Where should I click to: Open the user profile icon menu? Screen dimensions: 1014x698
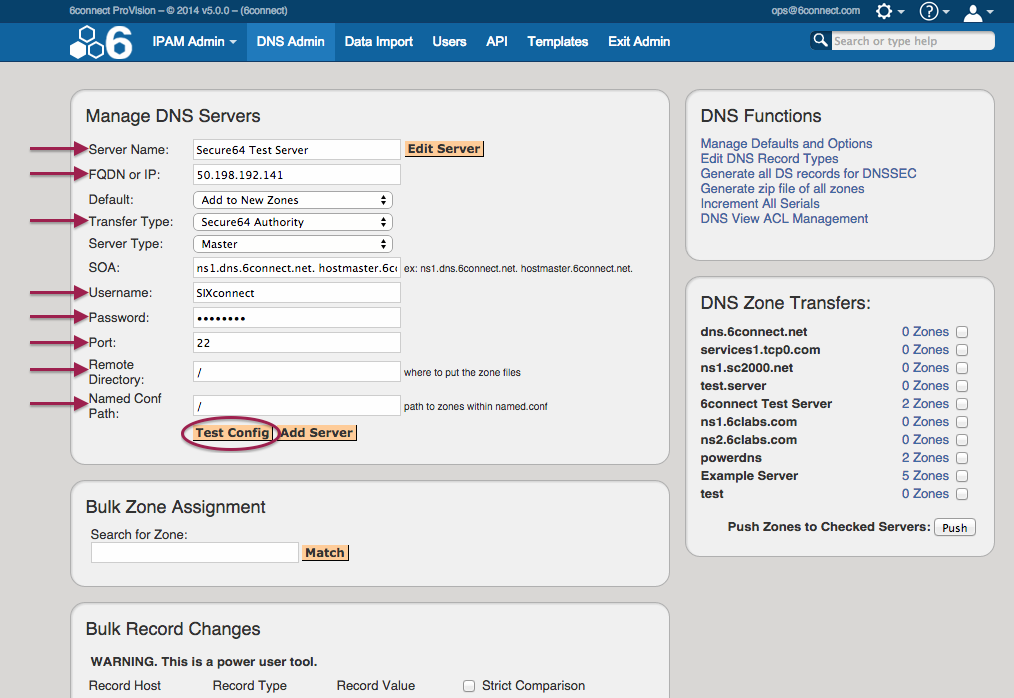click(x=972, y=12)
